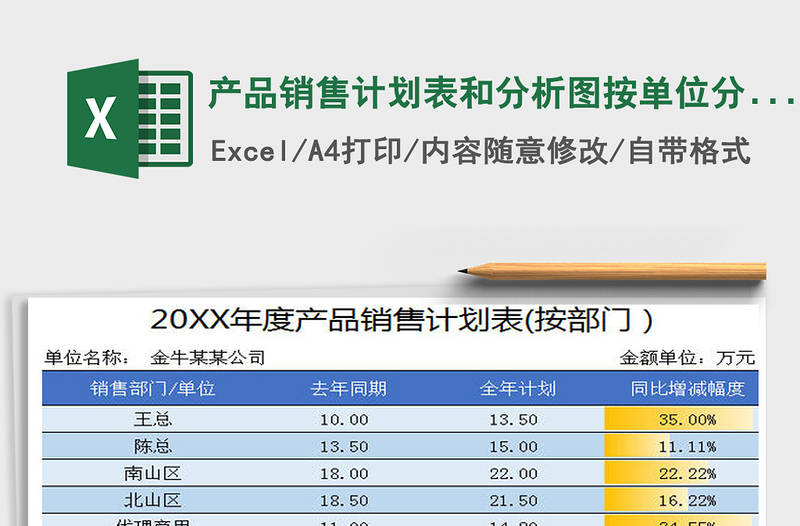Select the 同比增减幅度 column header
Image resolution: width=800 pixels, height=526 pixels.
click(687, 389)
